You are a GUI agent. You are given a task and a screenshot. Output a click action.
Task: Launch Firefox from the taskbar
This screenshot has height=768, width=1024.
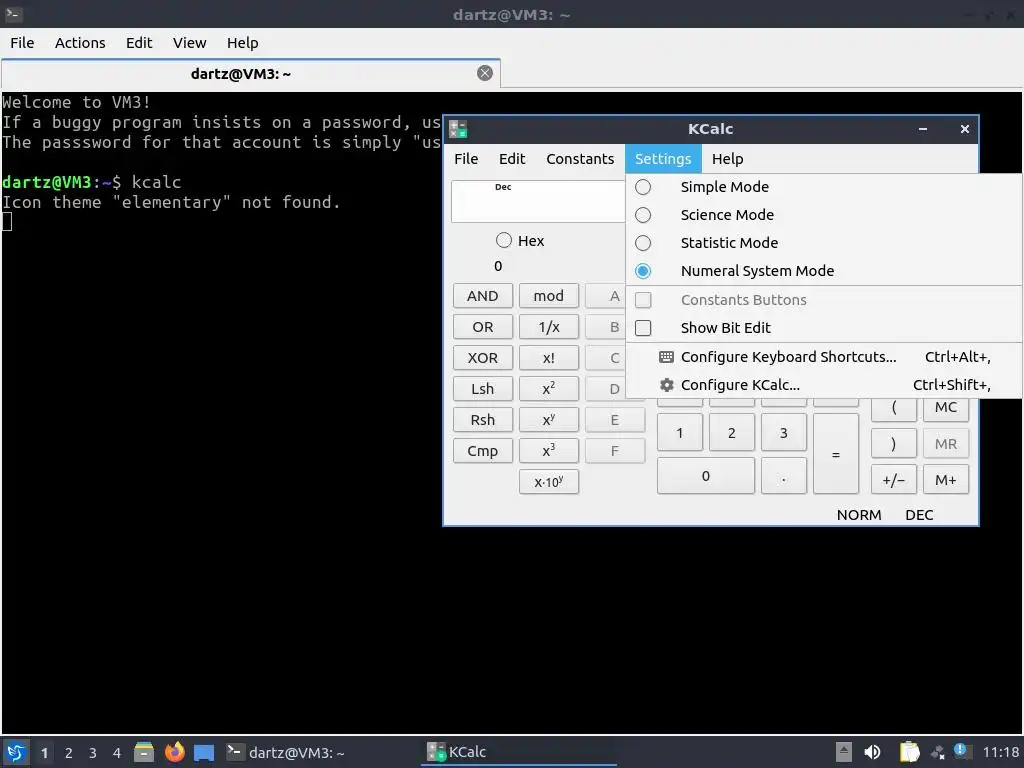coord(174,752)
